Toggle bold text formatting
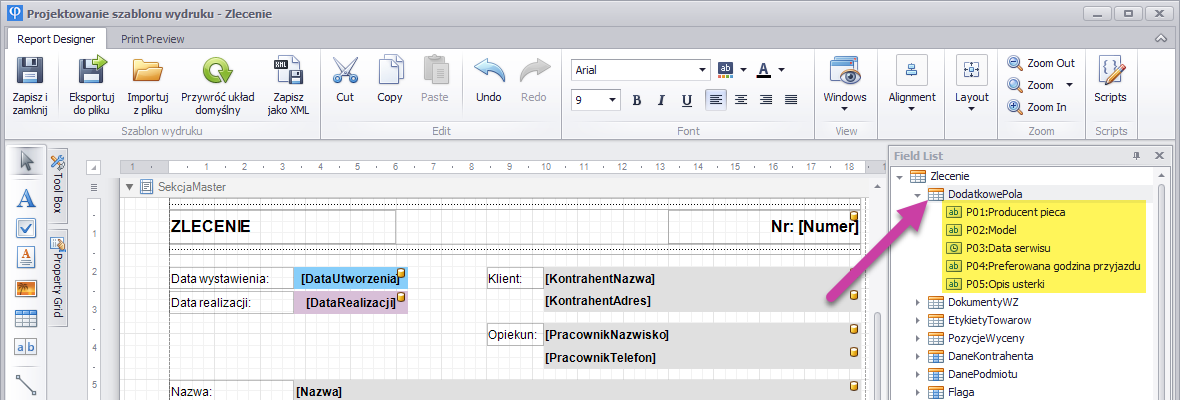Viewport: 1180px width, 400px height. (635, 100)
